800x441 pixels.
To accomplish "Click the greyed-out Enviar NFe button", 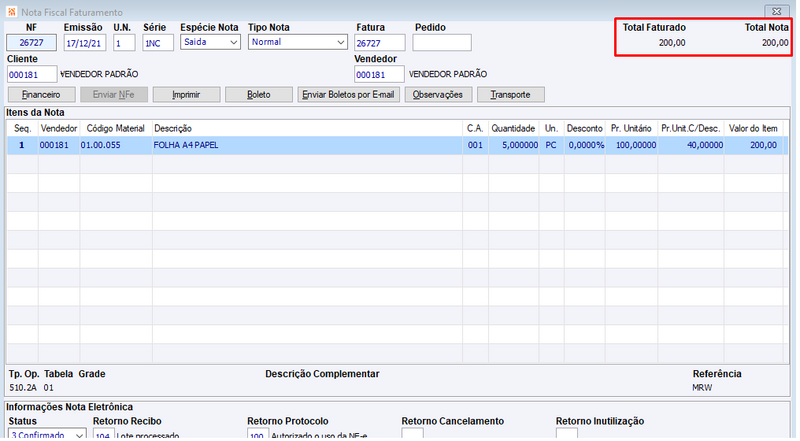I will click(114, 95).
